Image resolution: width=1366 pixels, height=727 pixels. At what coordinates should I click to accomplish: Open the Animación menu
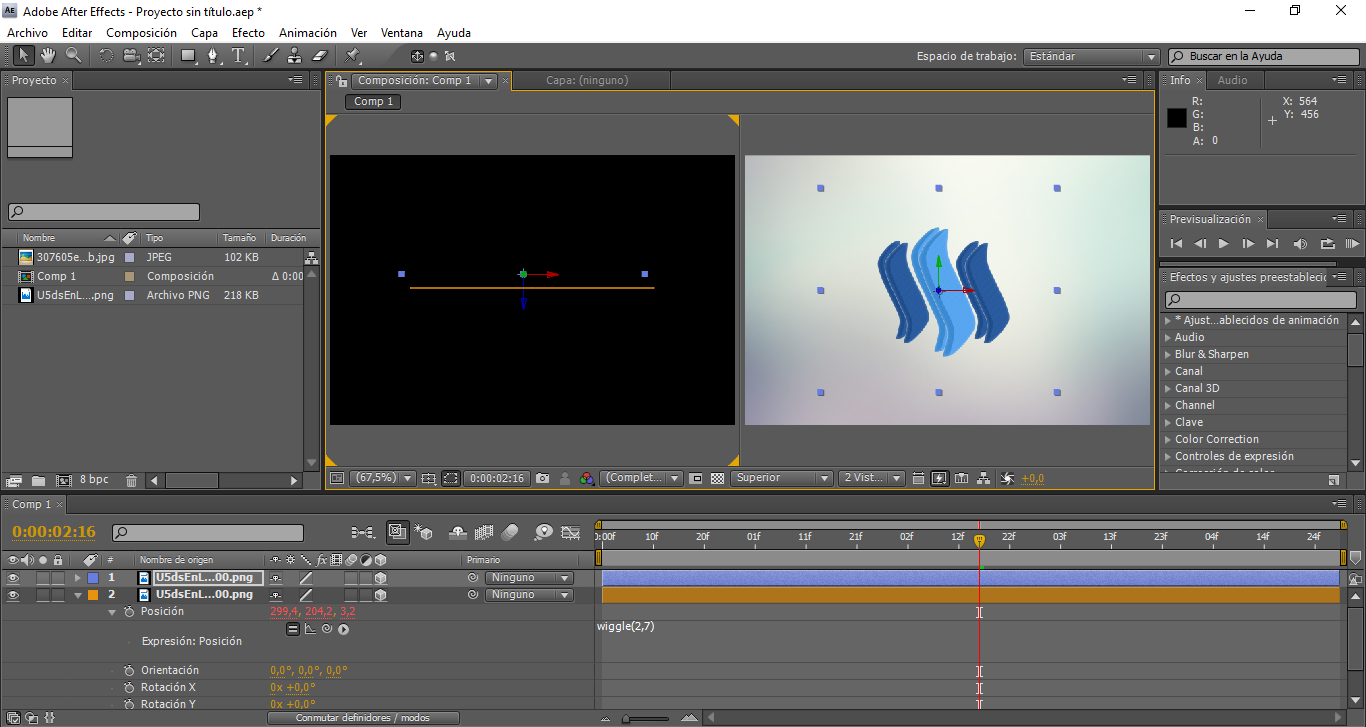[308, 33]
